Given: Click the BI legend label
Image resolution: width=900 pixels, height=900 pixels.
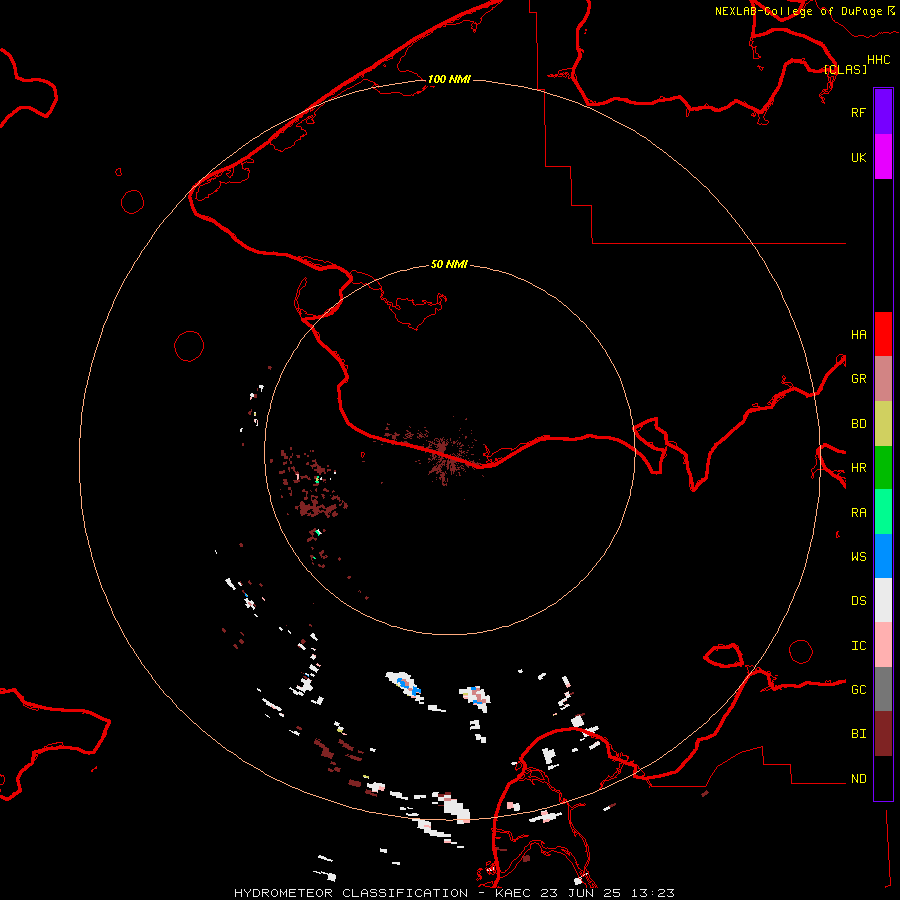Looking at the screenshot, I should [858, 734].
